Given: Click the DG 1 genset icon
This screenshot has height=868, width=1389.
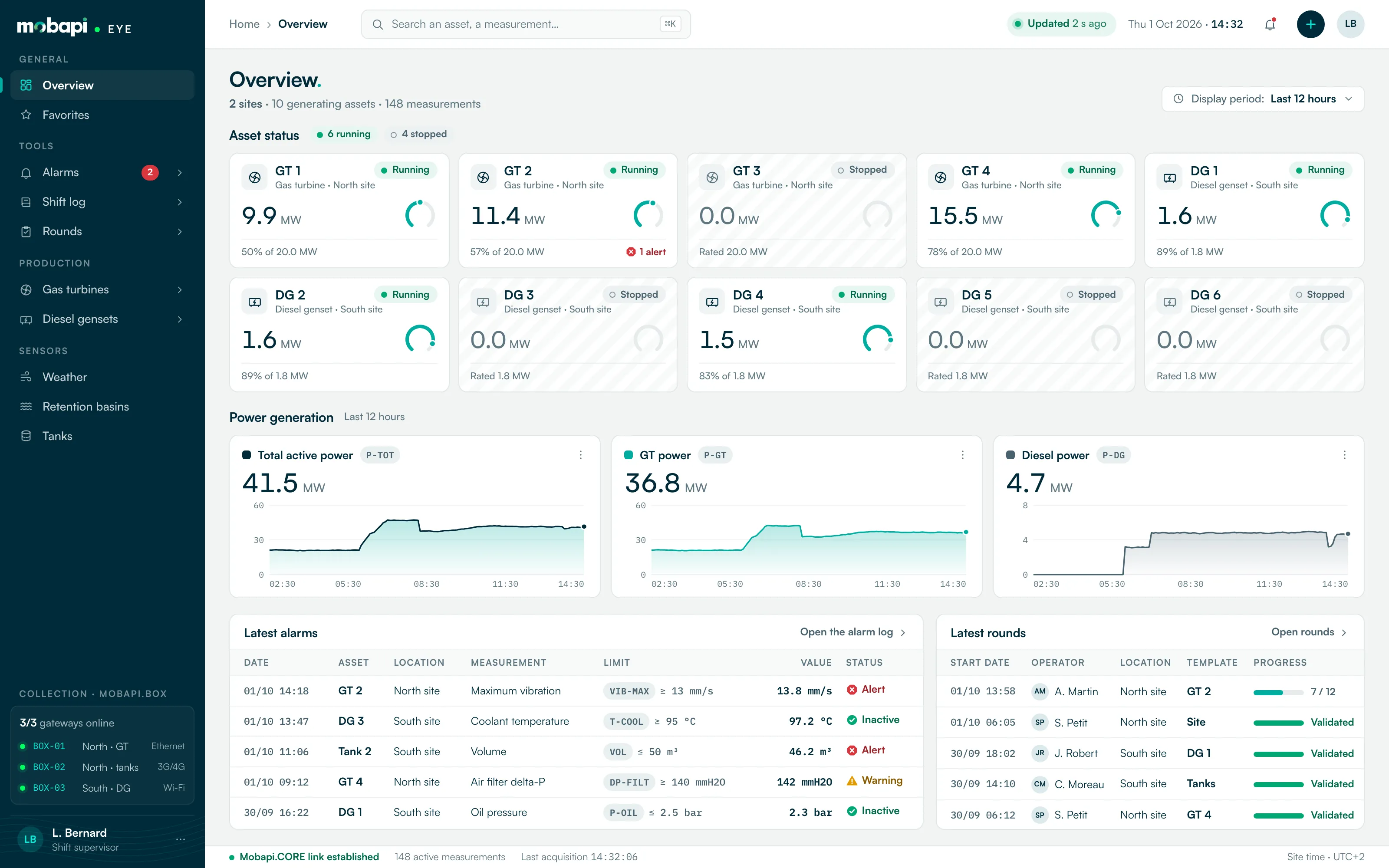Looking at the screenshot, I should pos(1169,178).
